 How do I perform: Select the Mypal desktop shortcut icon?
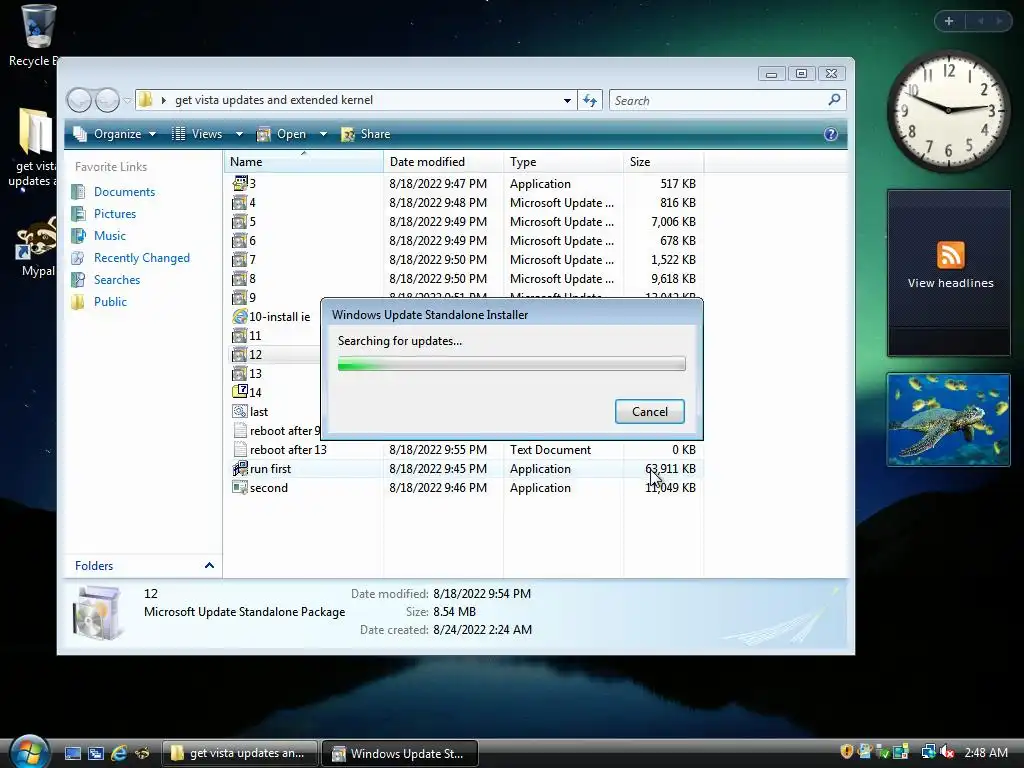(x=36, y=238)
